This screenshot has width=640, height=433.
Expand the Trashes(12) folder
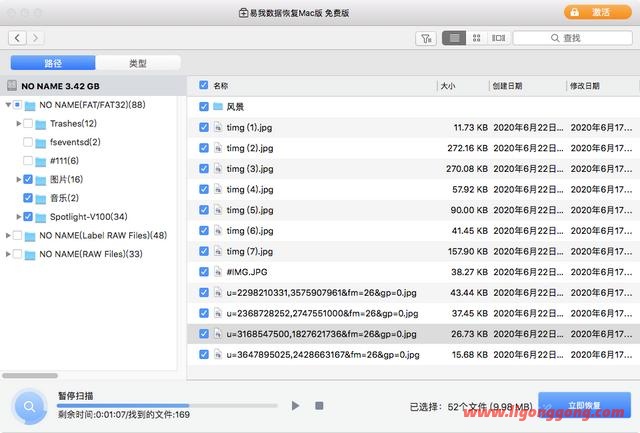pos(18,123)
